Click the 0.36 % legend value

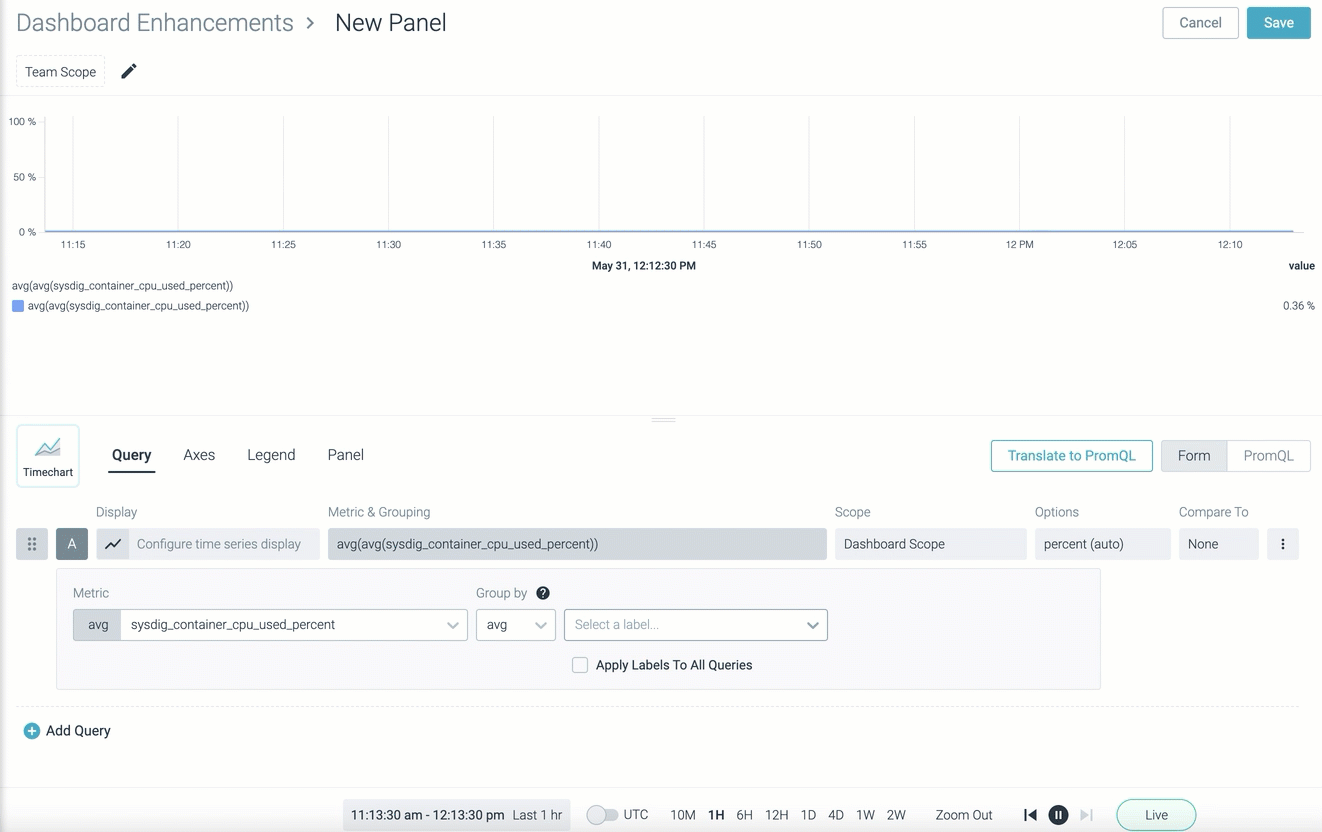click(1299, 306)
